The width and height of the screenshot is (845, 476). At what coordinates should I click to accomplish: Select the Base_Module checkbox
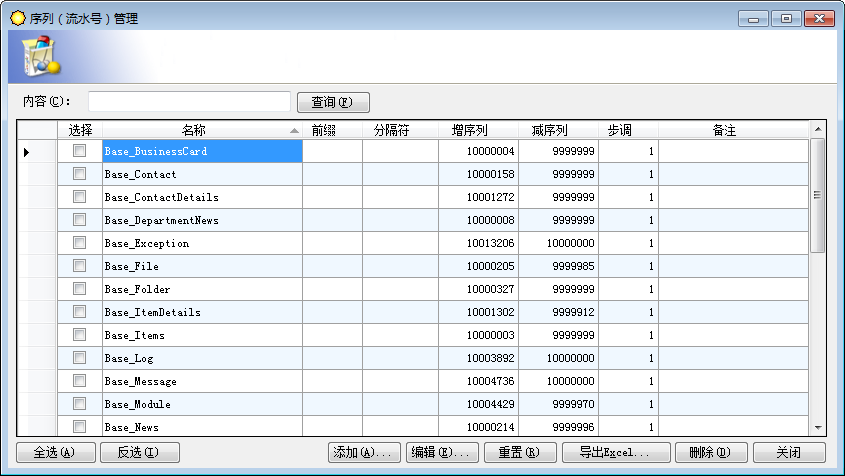(79, 404)
